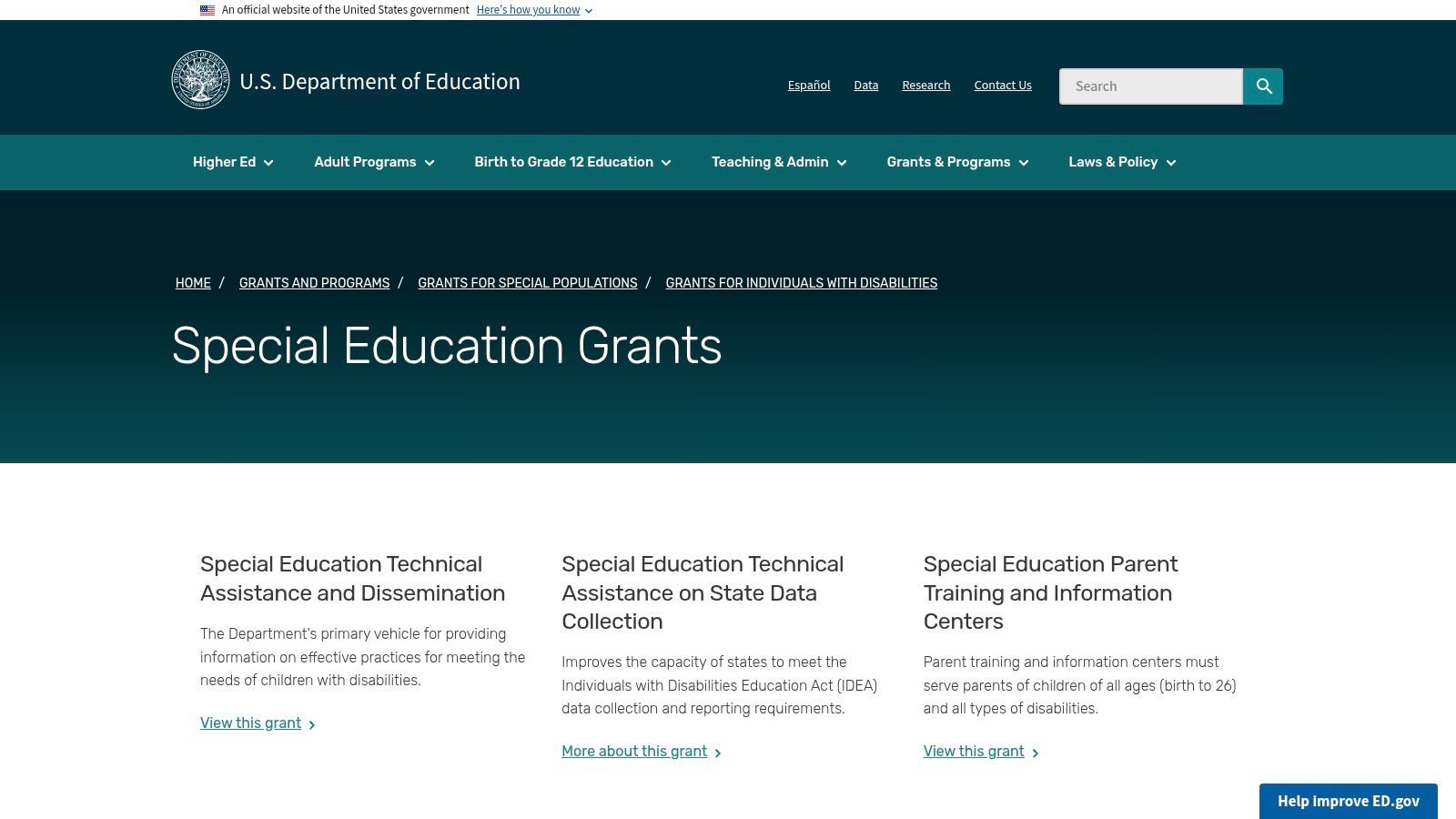Screen dimensions: 1456x819
Task: Click the search magnifying glass icon
Action: [1263, 86]
